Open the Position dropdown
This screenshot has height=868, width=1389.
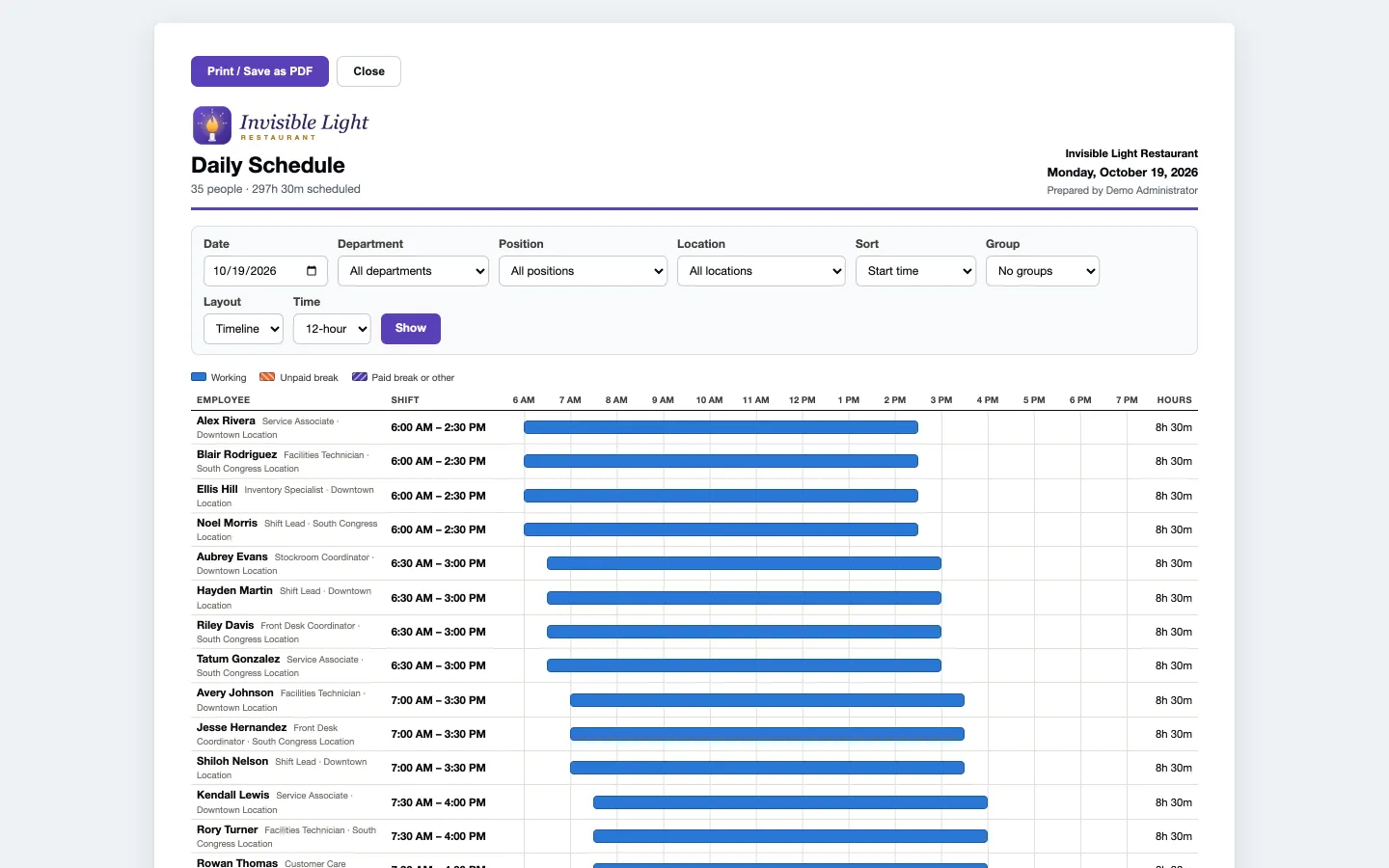583,271
